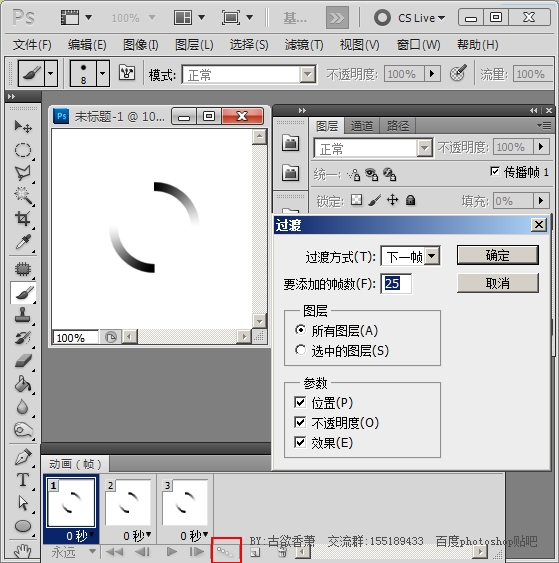559x563 pixels.
Task: Click the 确定 button
Action: pos(498,255)
